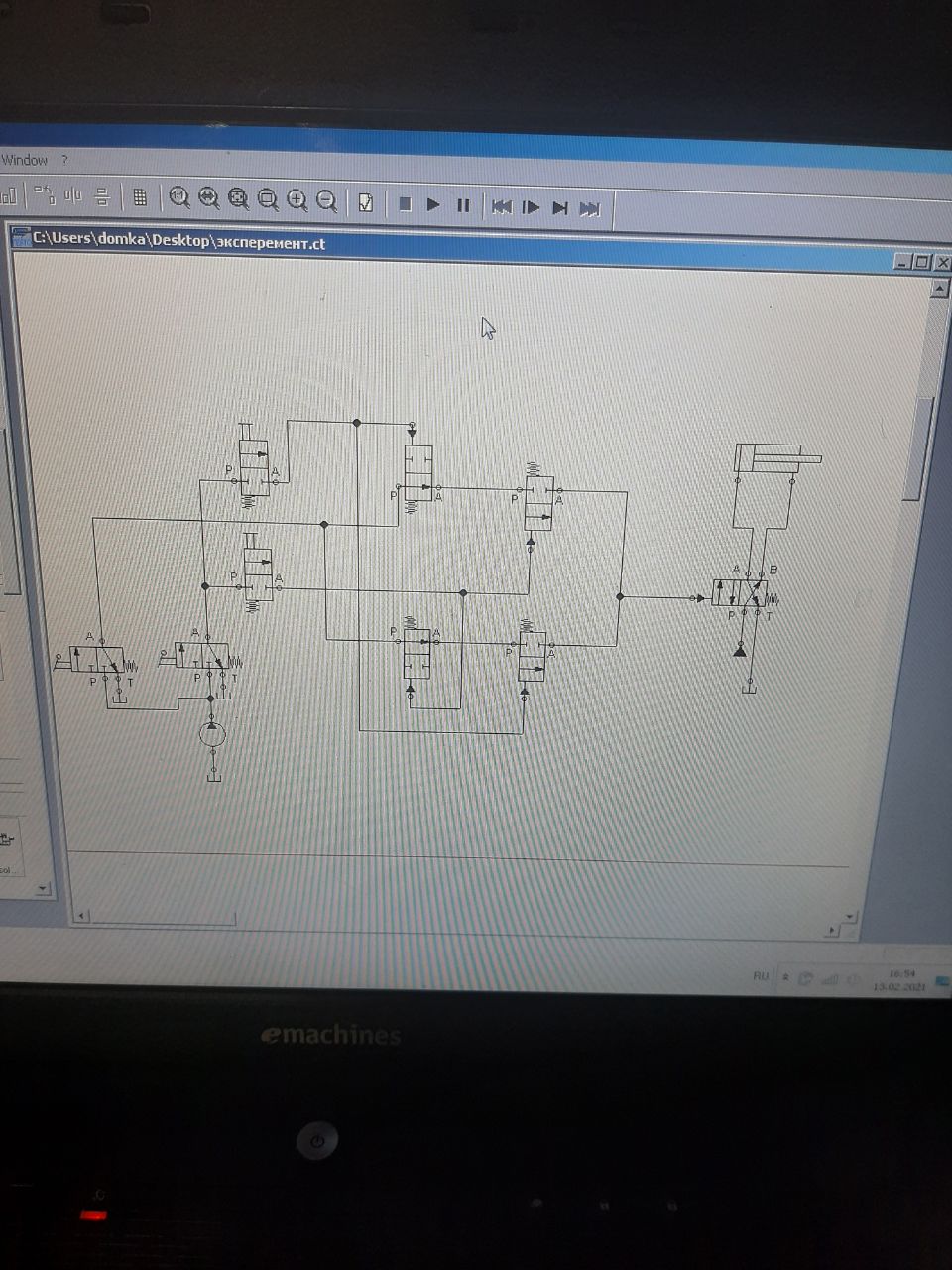Select the top center 2/2 valve
This screenshot has height=1270, width=952.
coord(418,474)
